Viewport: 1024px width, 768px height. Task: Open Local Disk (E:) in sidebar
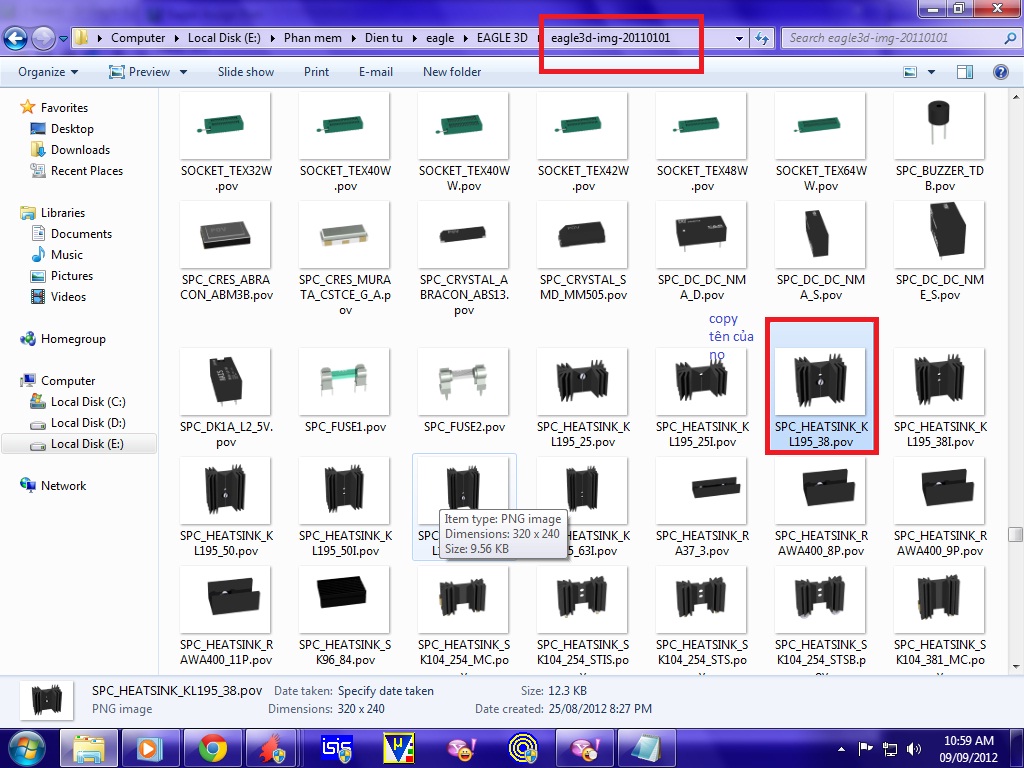point(87,444)
